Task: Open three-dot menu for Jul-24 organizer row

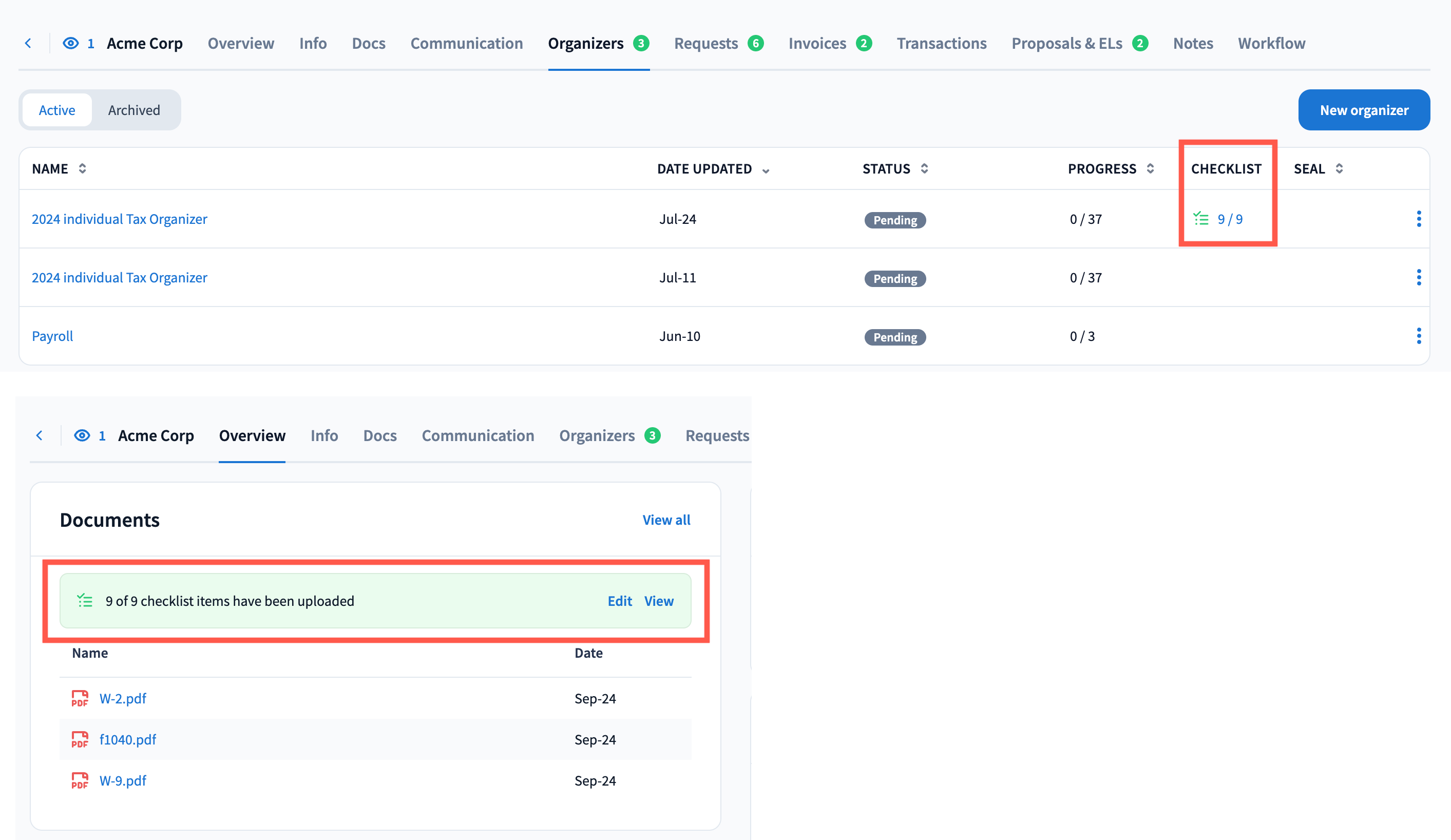Action: point(1418,219)
